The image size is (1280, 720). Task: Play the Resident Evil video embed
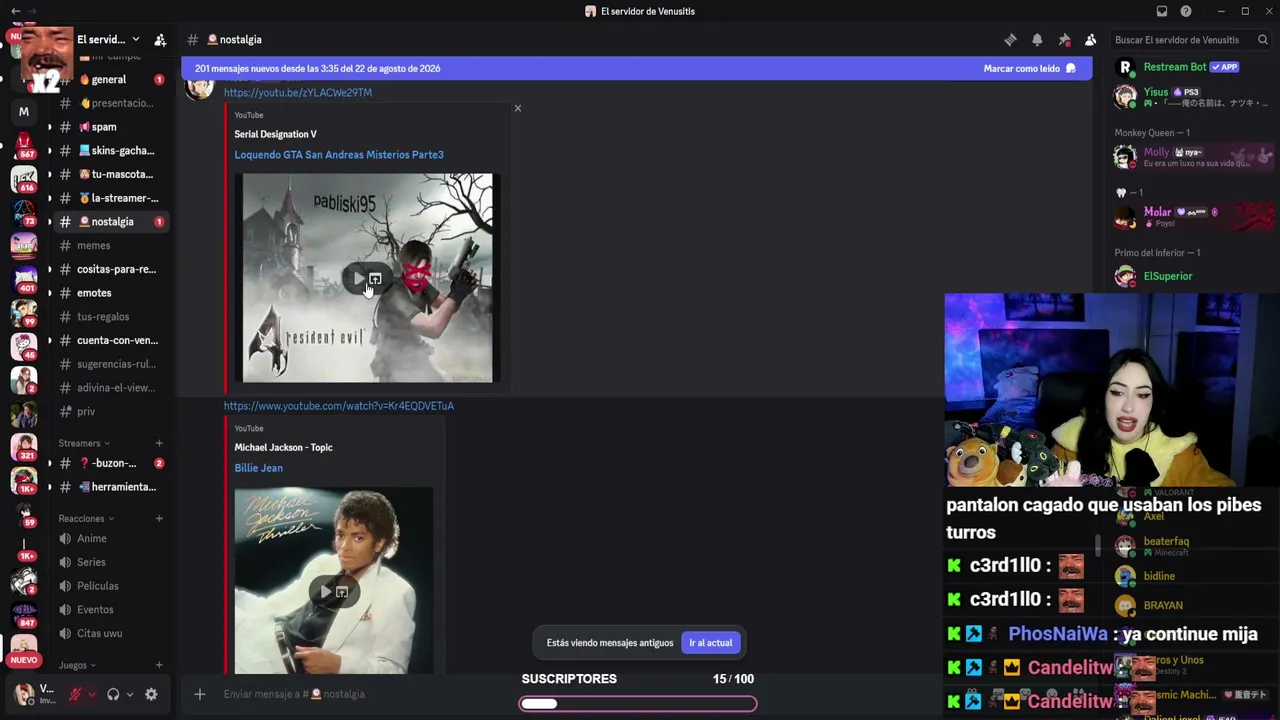click(357, 278)
